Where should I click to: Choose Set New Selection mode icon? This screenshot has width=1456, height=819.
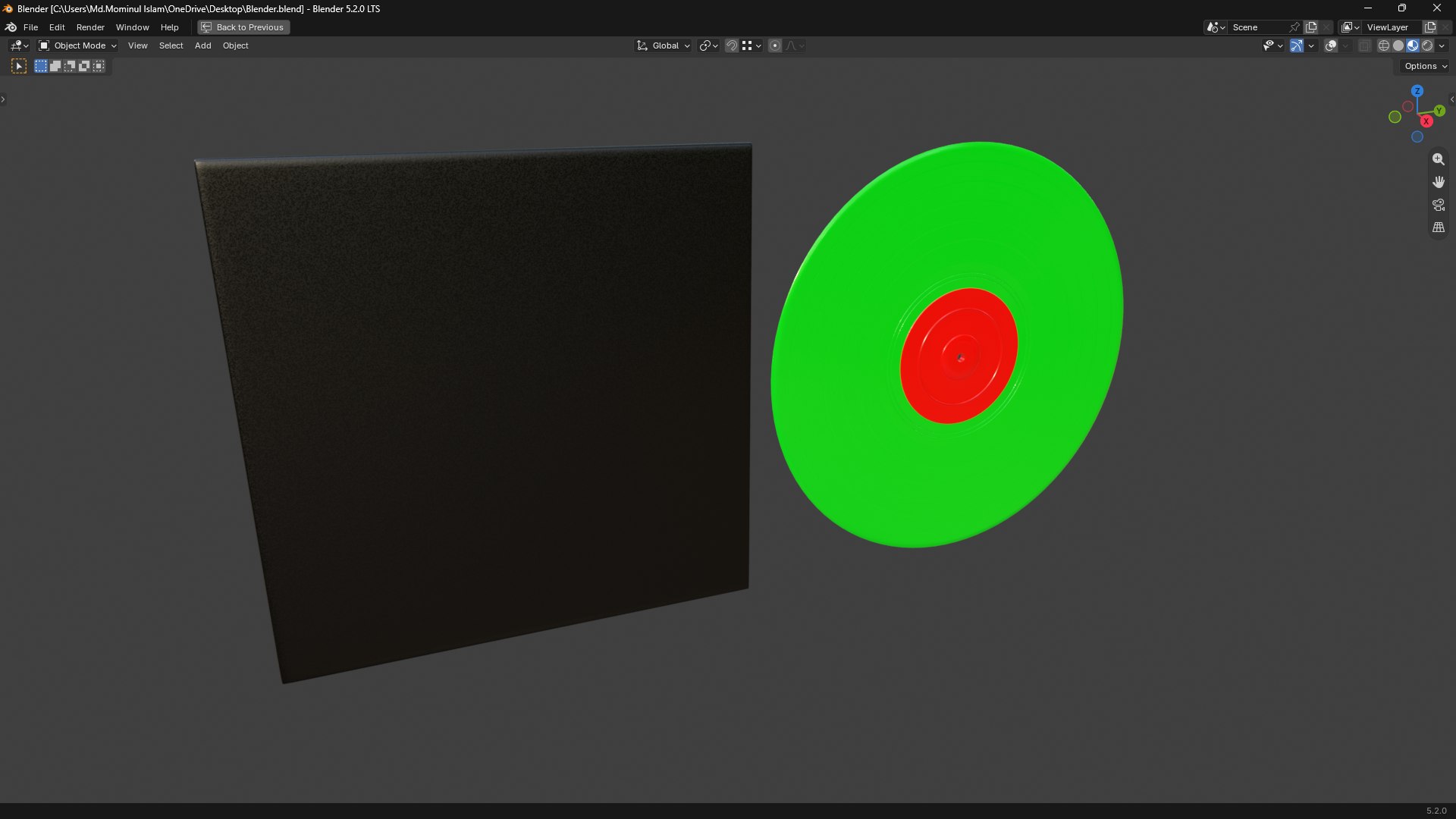pyautogui.click(x=41, y=67)
